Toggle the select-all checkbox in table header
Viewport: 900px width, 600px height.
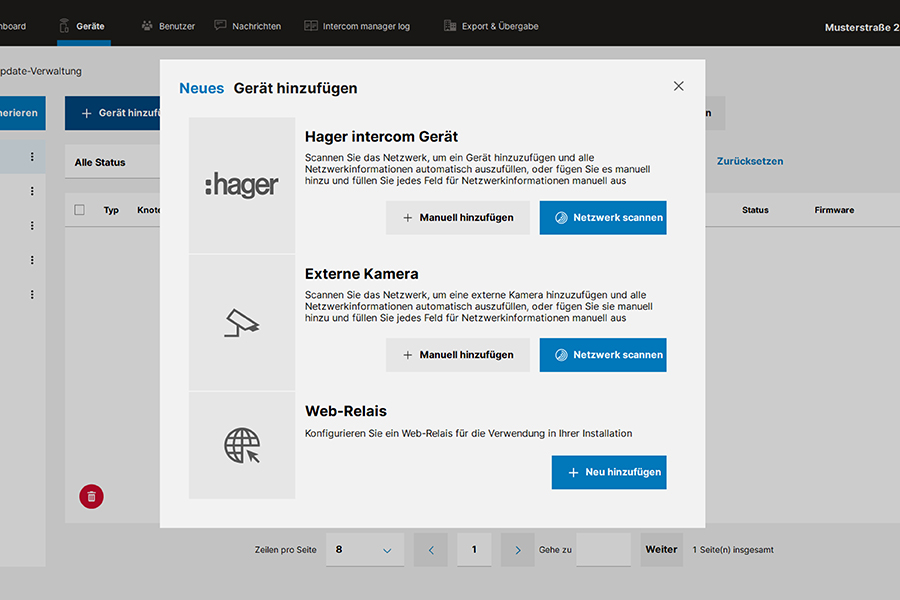tap(79, 210)
